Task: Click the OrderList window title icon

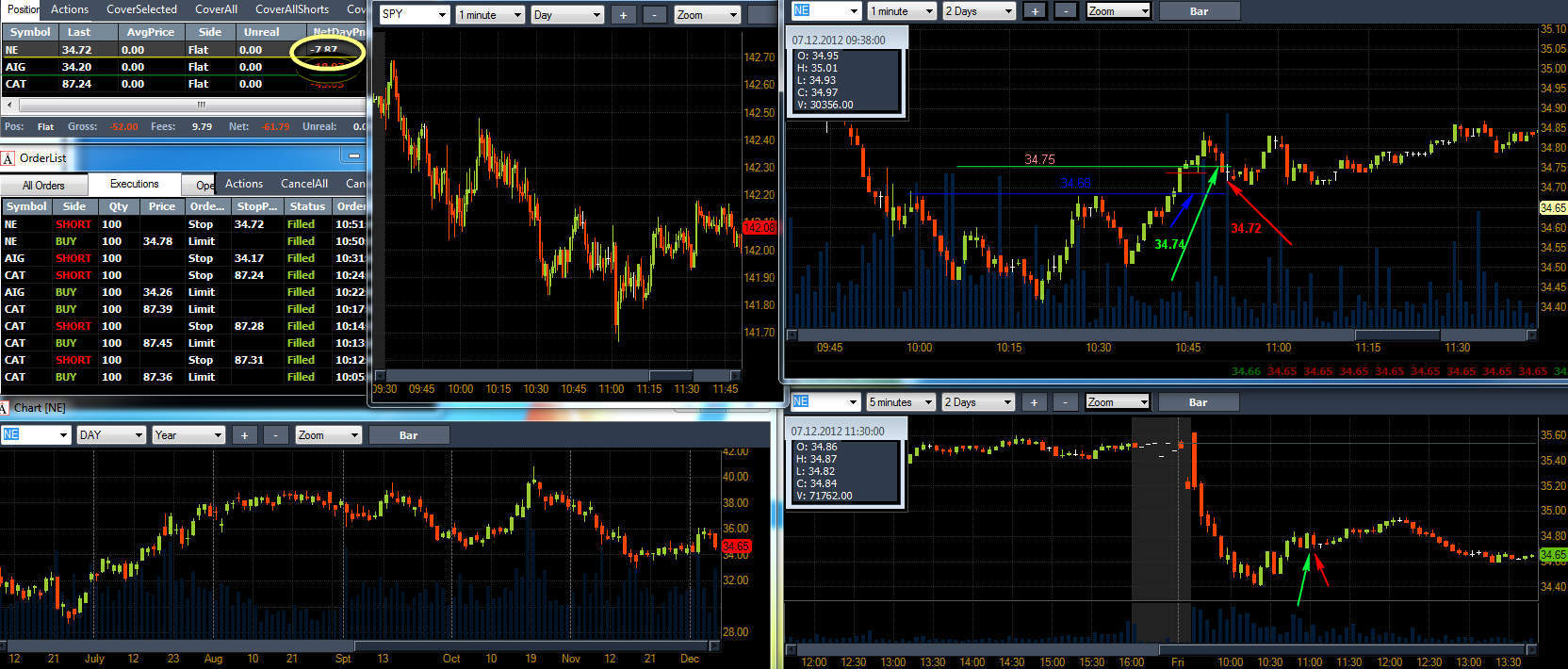Action: pos(8,158)
